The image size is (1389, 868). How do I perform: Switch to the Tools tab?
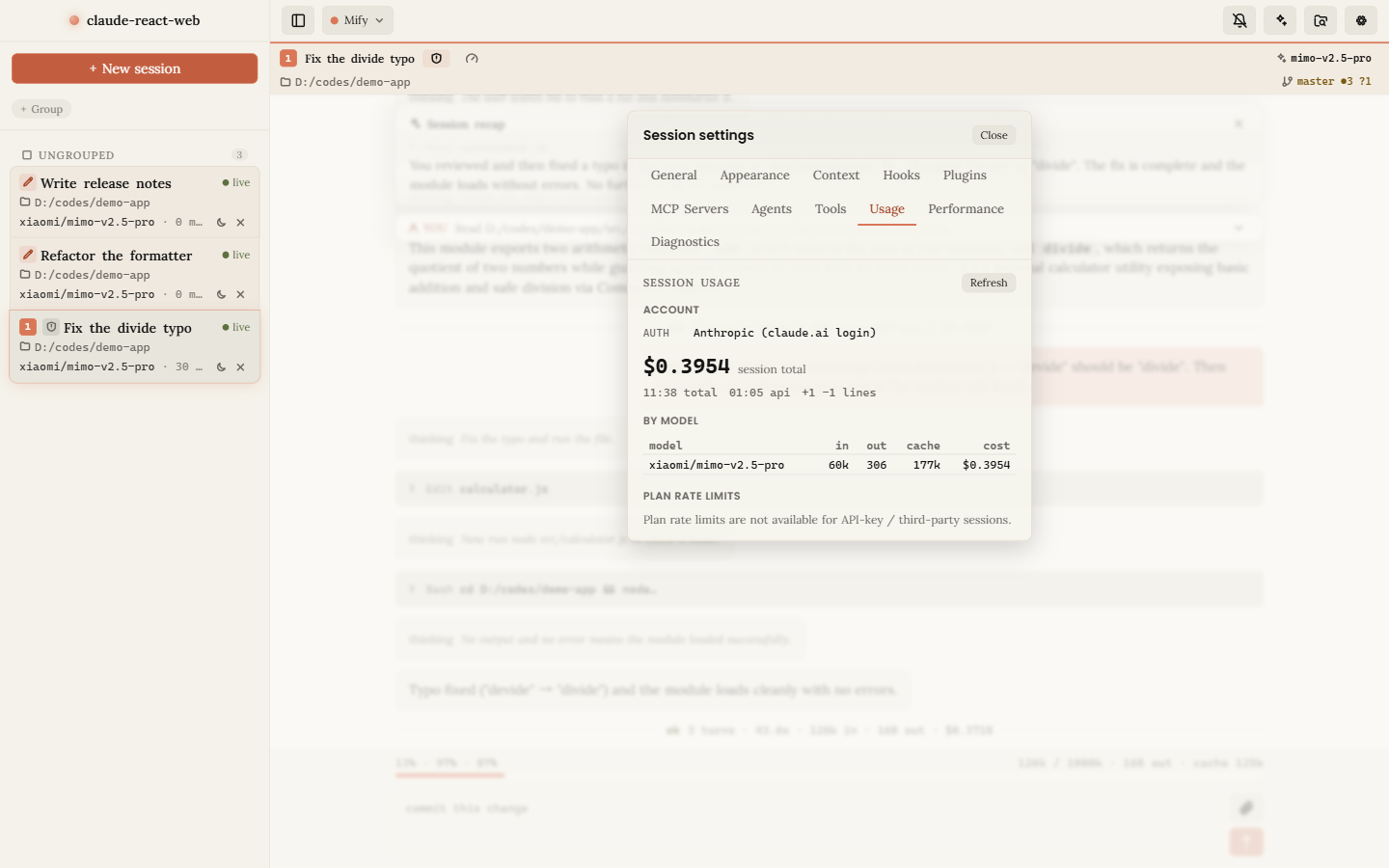coord(830,209)
